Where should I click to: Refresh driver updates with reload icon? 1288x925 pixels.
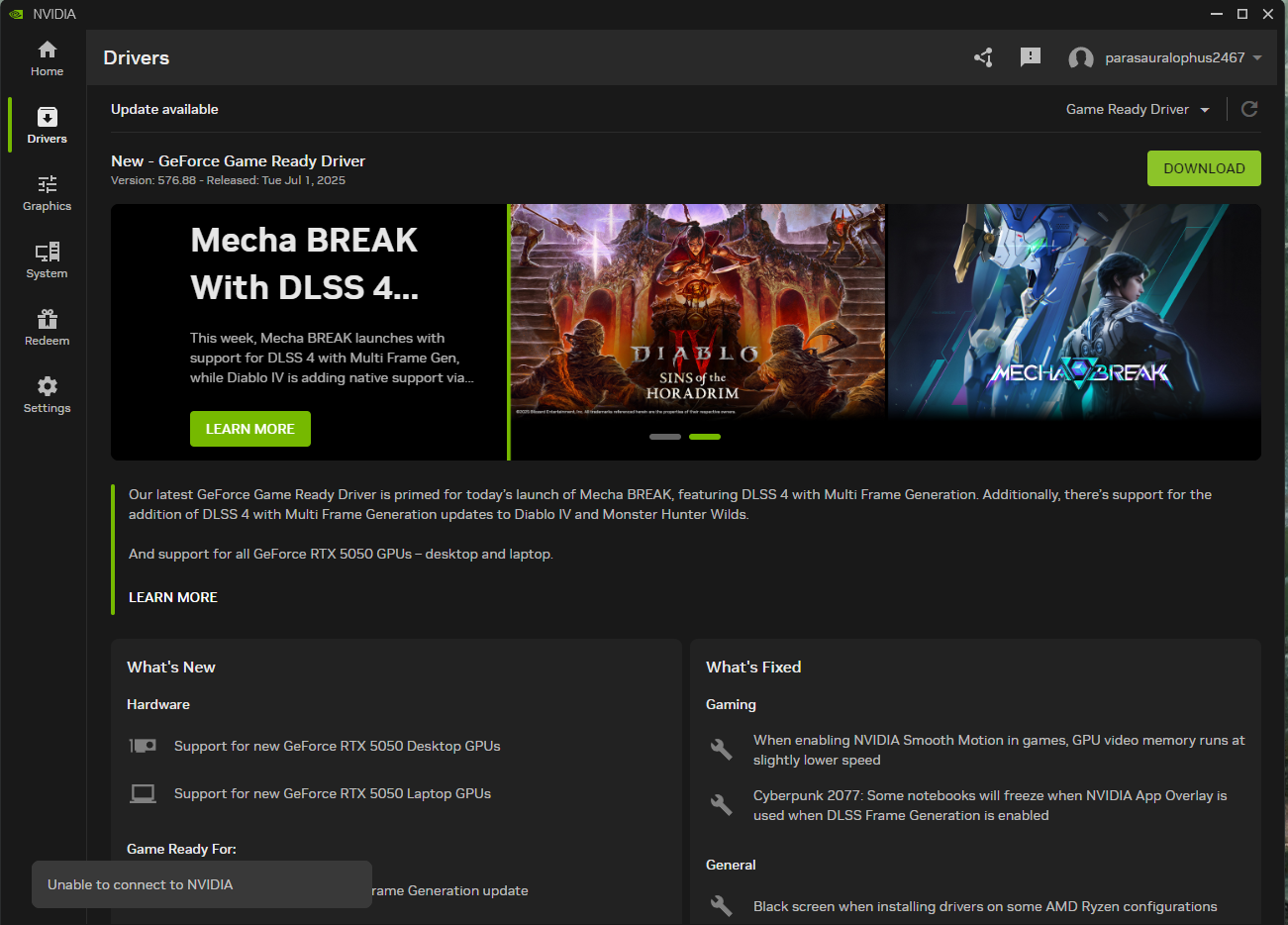pos(1249,109)
